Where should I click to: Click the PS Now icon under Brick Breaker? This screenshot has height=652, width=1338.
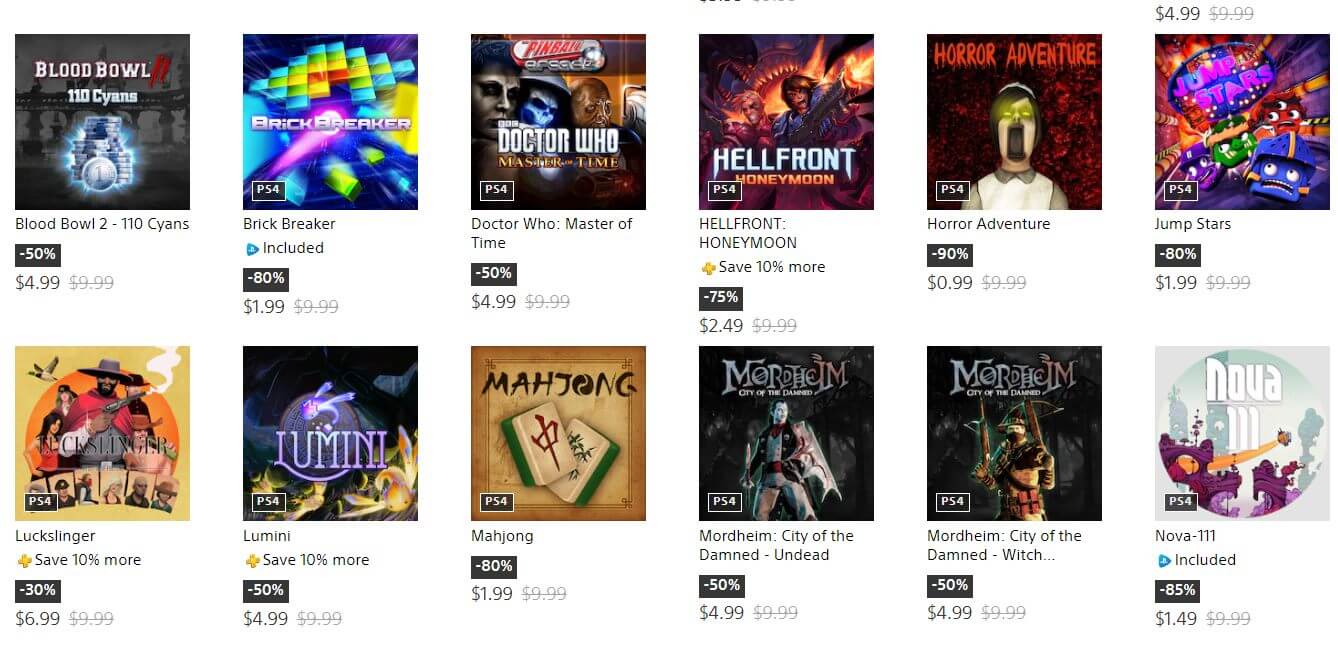[x=252, y=249]
